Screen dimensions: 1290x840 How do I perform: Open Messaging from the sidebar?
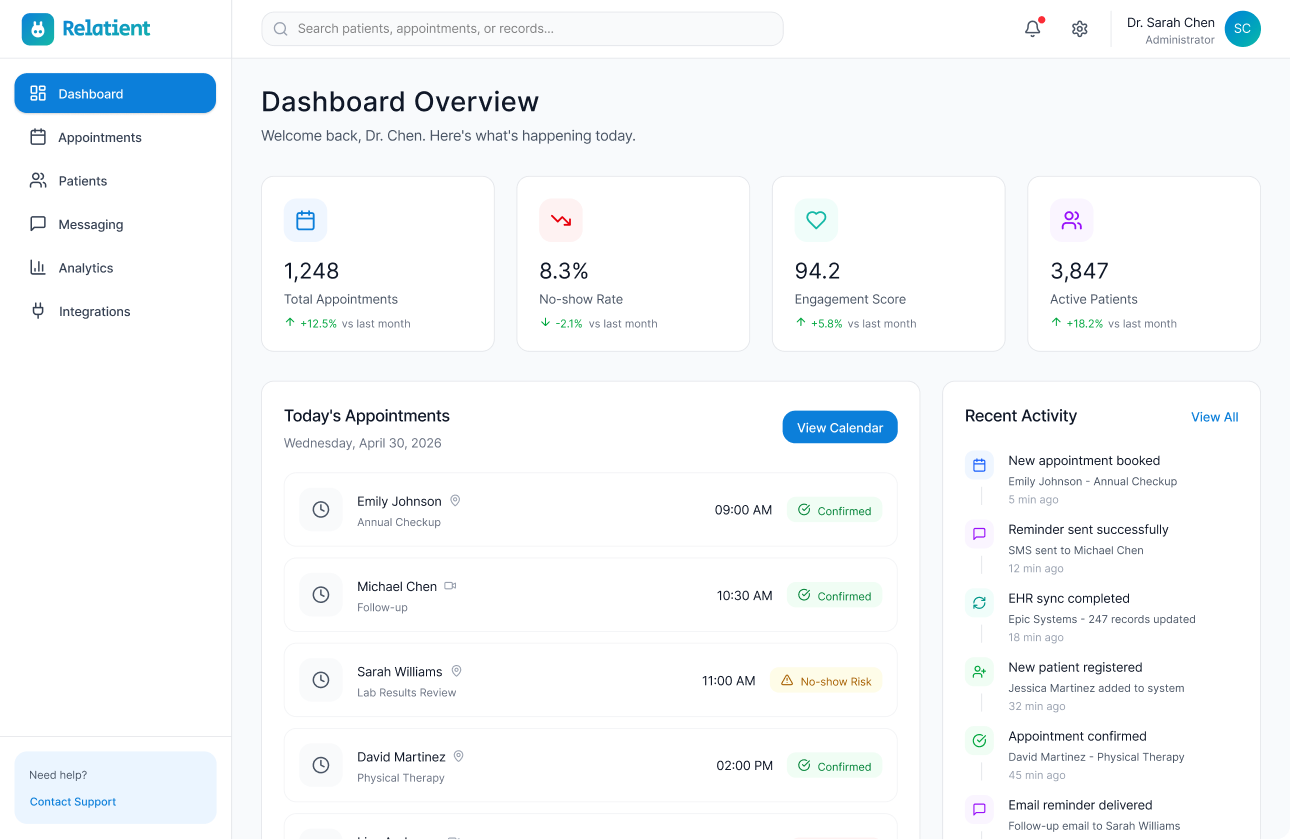point(115,224)
